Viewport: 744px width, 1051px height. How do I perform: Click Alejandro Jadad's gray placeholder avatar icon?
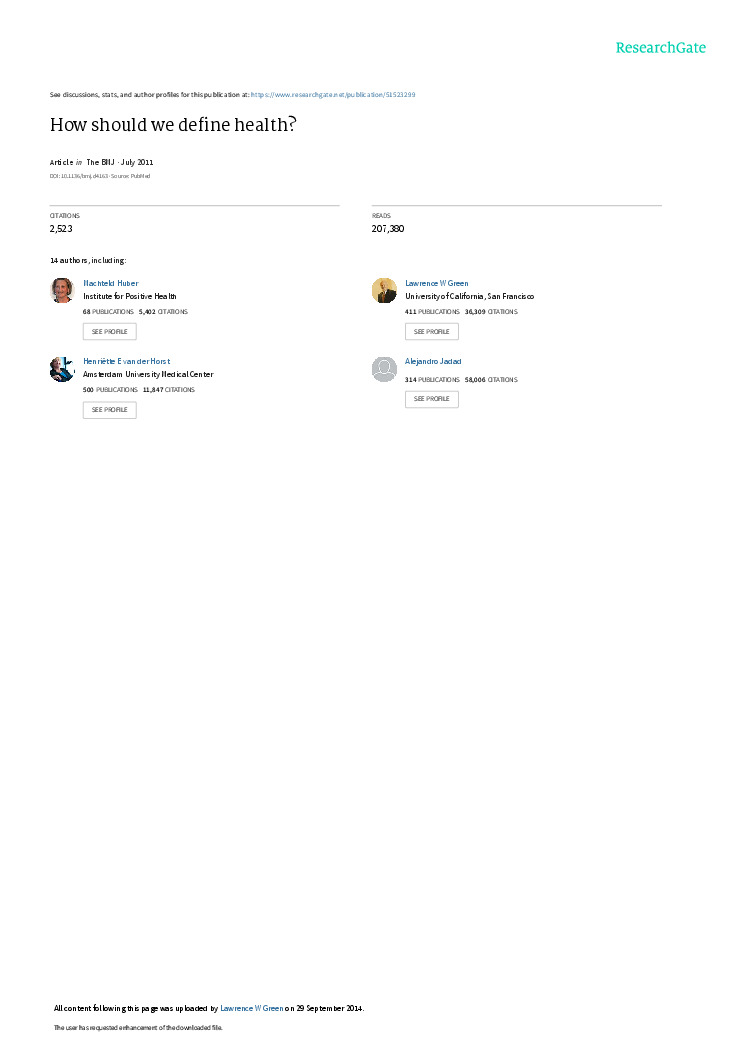[x=384, y=369]
